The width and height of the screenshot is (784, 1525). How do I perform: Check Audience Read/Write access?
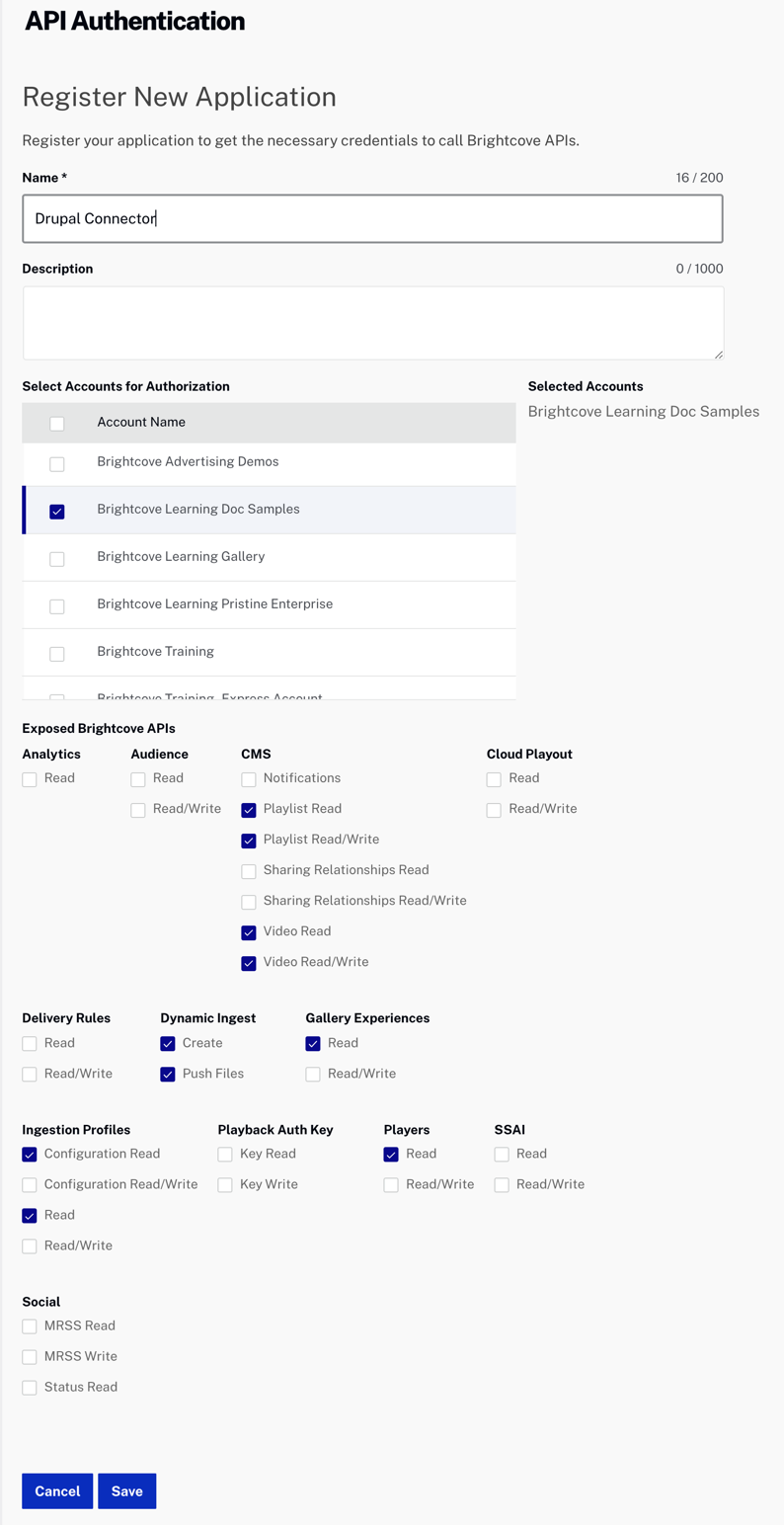(x=136, y=810)
